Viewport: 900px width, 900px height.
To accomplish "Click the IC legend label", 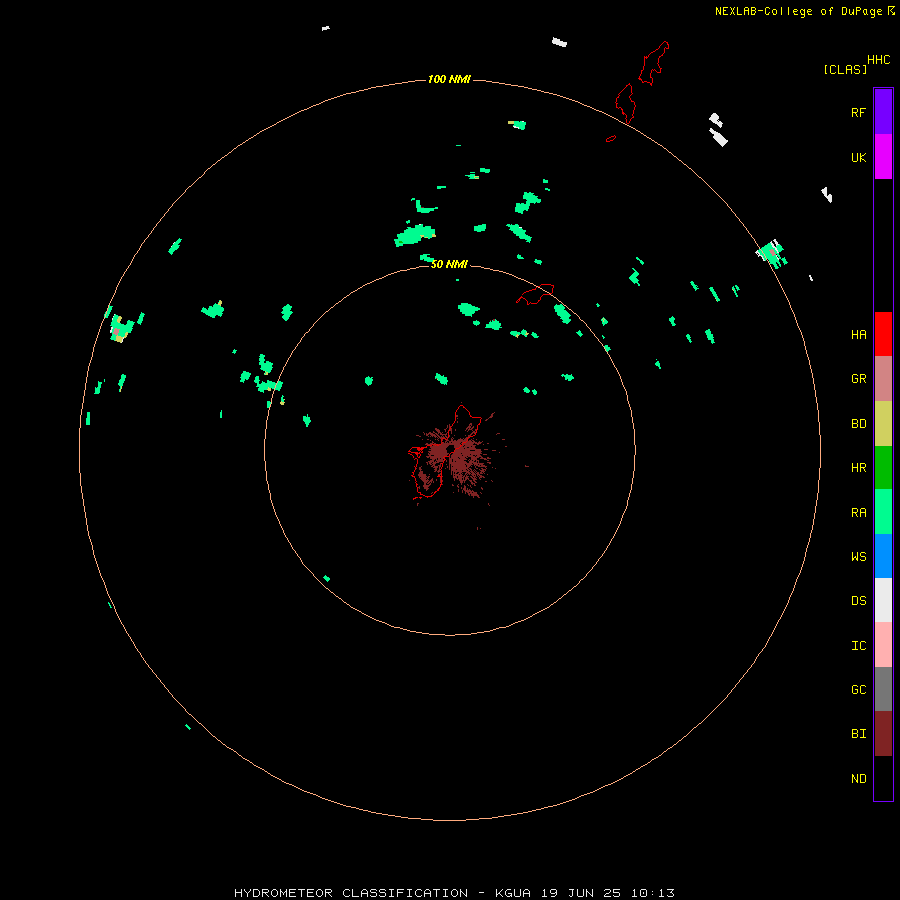I will [x=858, y=646].
